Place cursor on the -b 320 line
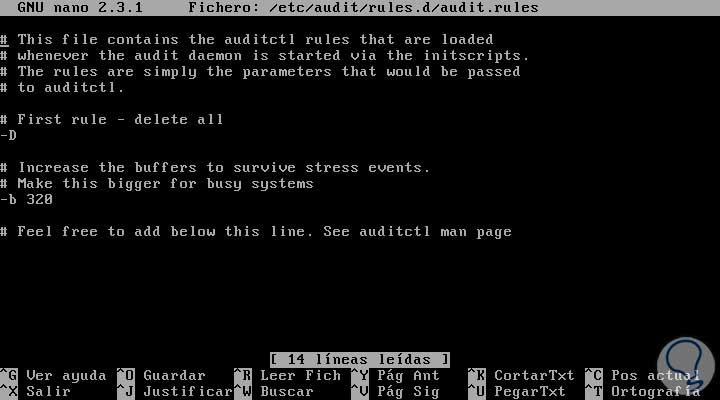This screenshot has width=720, height=400. [x=26, y=199]
